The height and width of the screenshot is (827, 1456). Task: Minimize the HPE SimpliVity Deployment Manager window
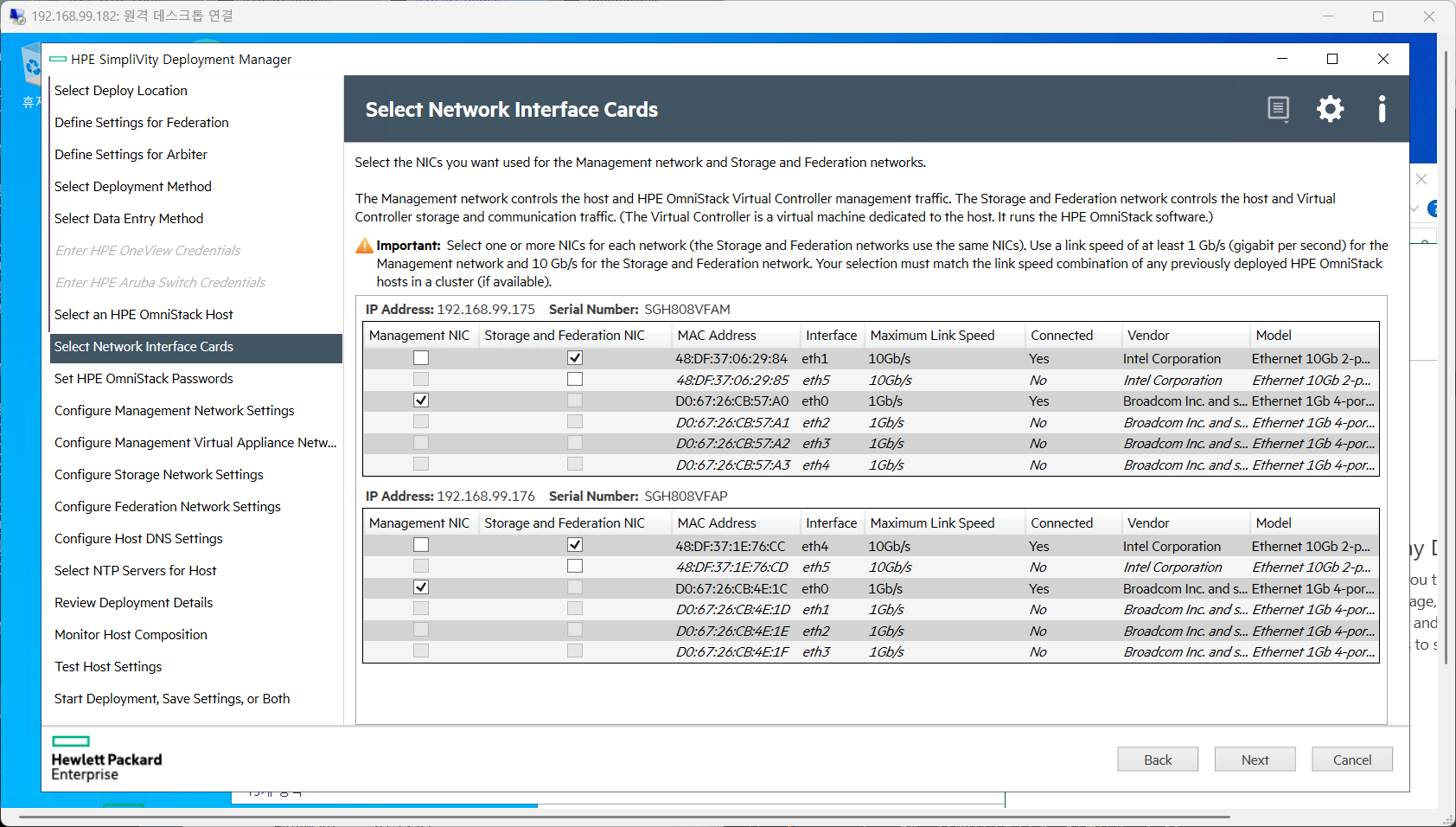[x=1282, y=59]
